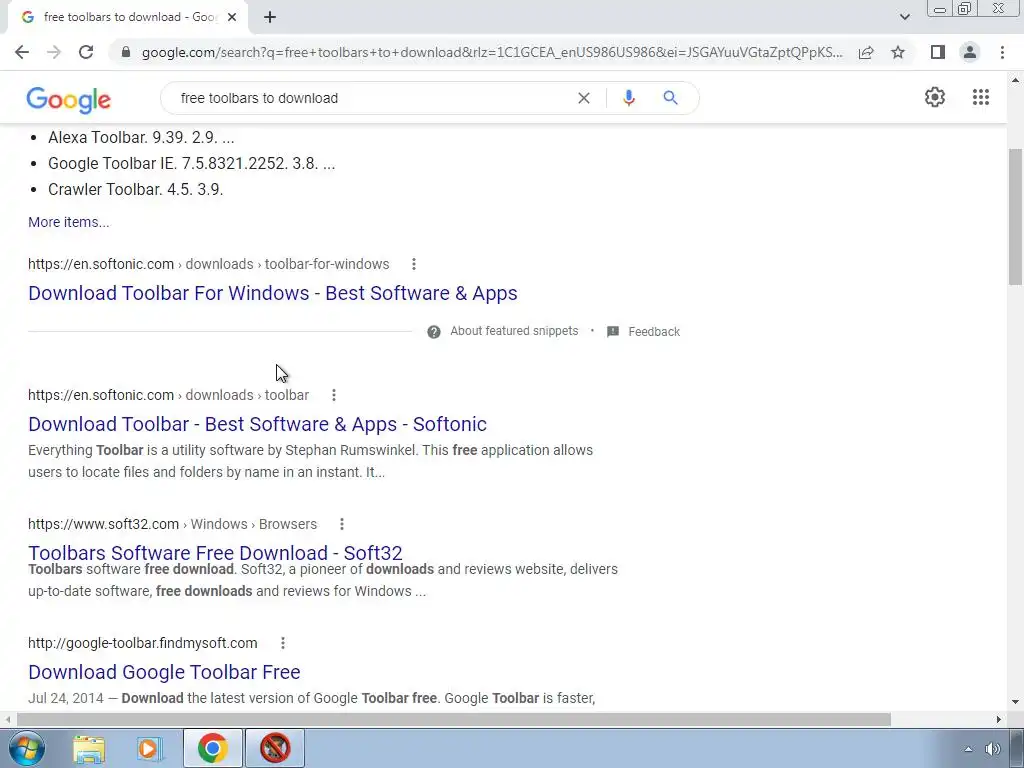Click the Google logo

point(69,99)
